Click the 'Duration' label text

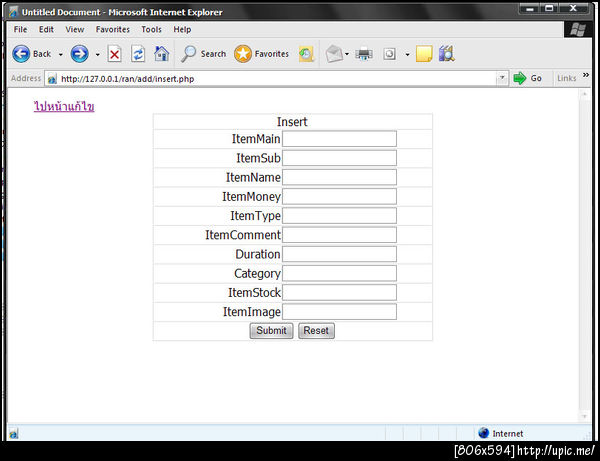(x=258, y=254)
